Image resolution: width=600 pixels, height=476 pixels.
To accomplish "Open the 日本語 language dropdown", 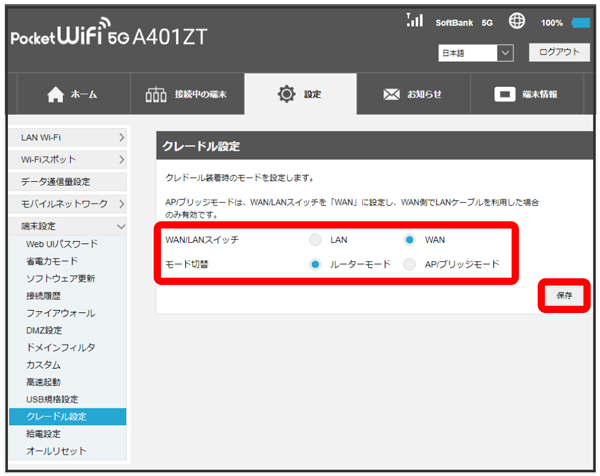I will pos(476,51).
